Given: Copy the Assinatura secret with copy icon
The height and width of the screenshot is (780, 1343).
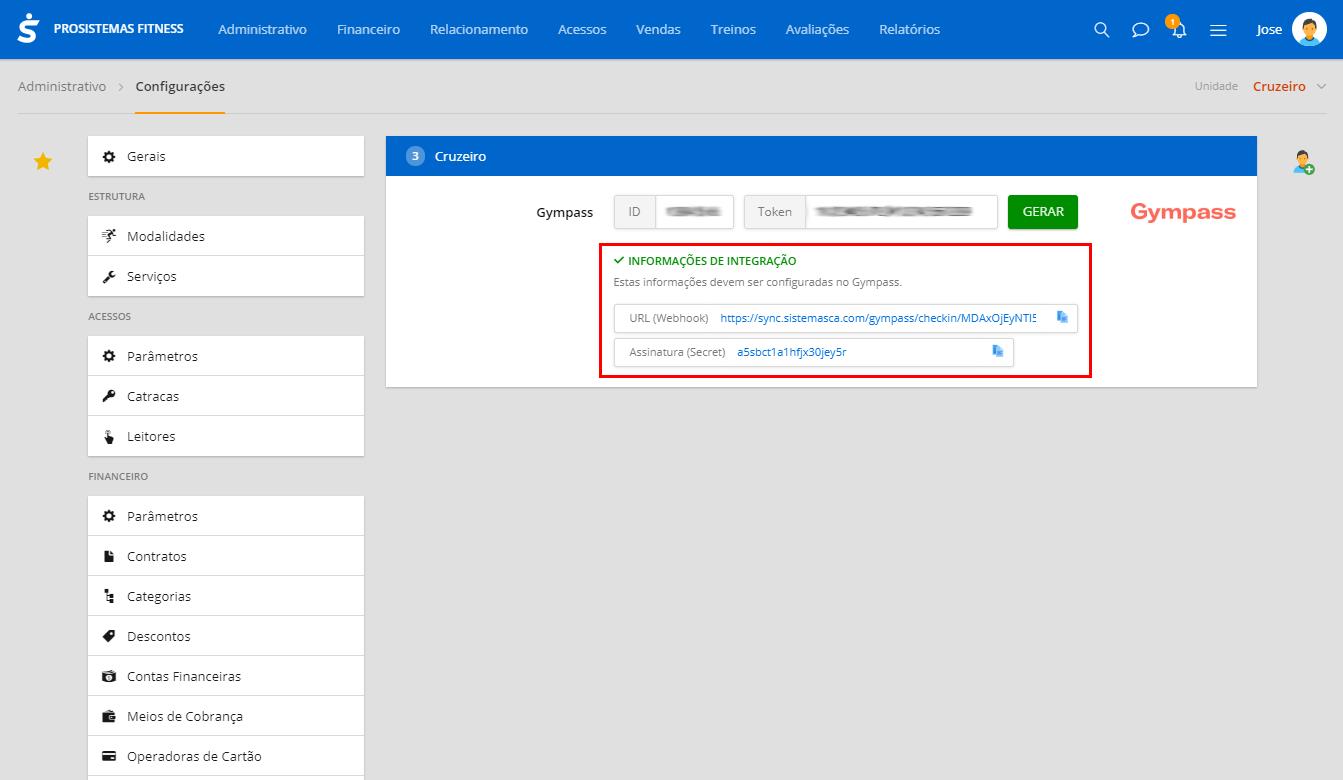Looking at the screenshot, I should [x=997, y=351].
